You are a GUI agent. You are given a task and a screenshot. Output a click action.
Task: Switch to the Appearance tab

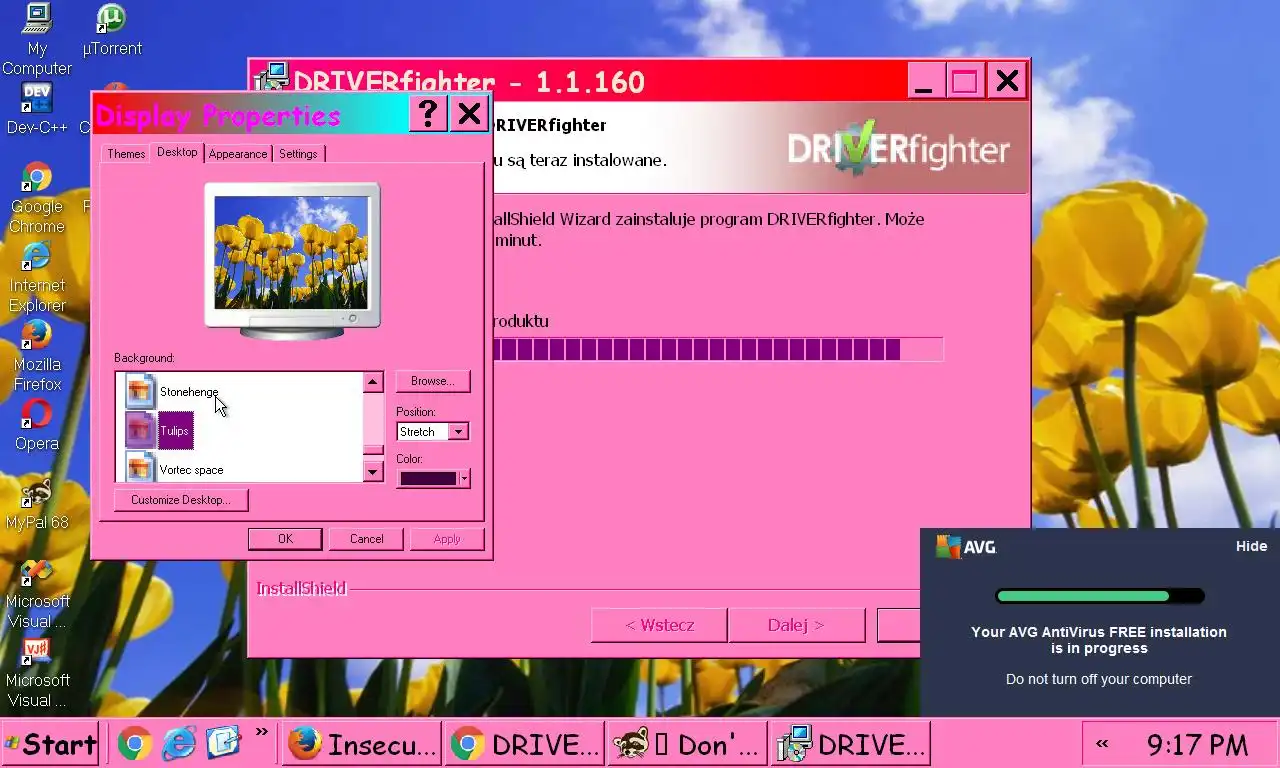(238, 154)
